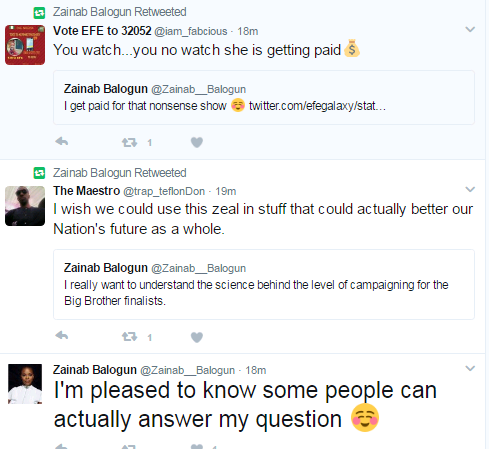The width and height of the screenshot is (489, 449).
Task: Reply to the iam_fabcious tweet
Action: [62, 142]
